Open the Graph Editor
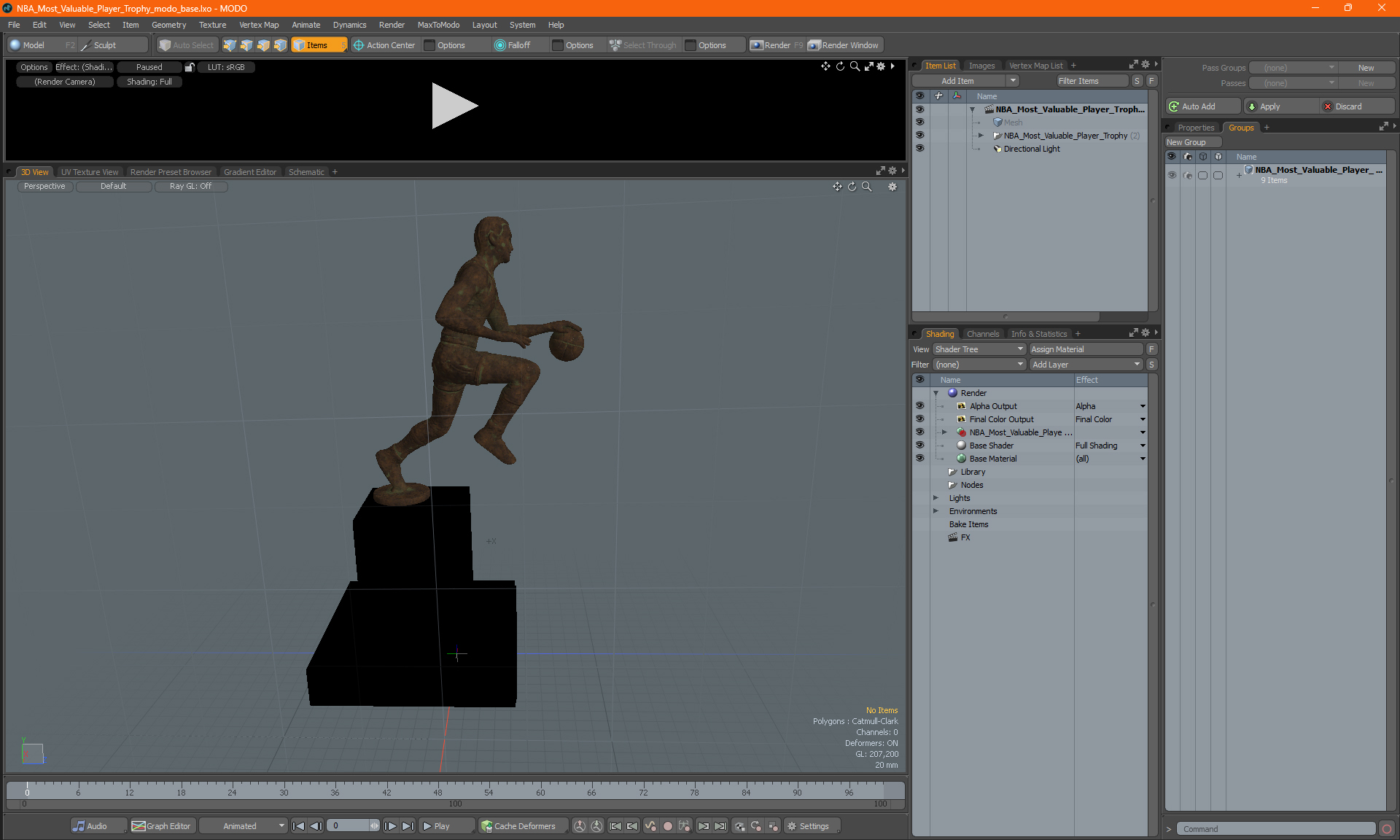Image resolution: width=1400 pixels, height=840 pixels. [x=162, y=826]
